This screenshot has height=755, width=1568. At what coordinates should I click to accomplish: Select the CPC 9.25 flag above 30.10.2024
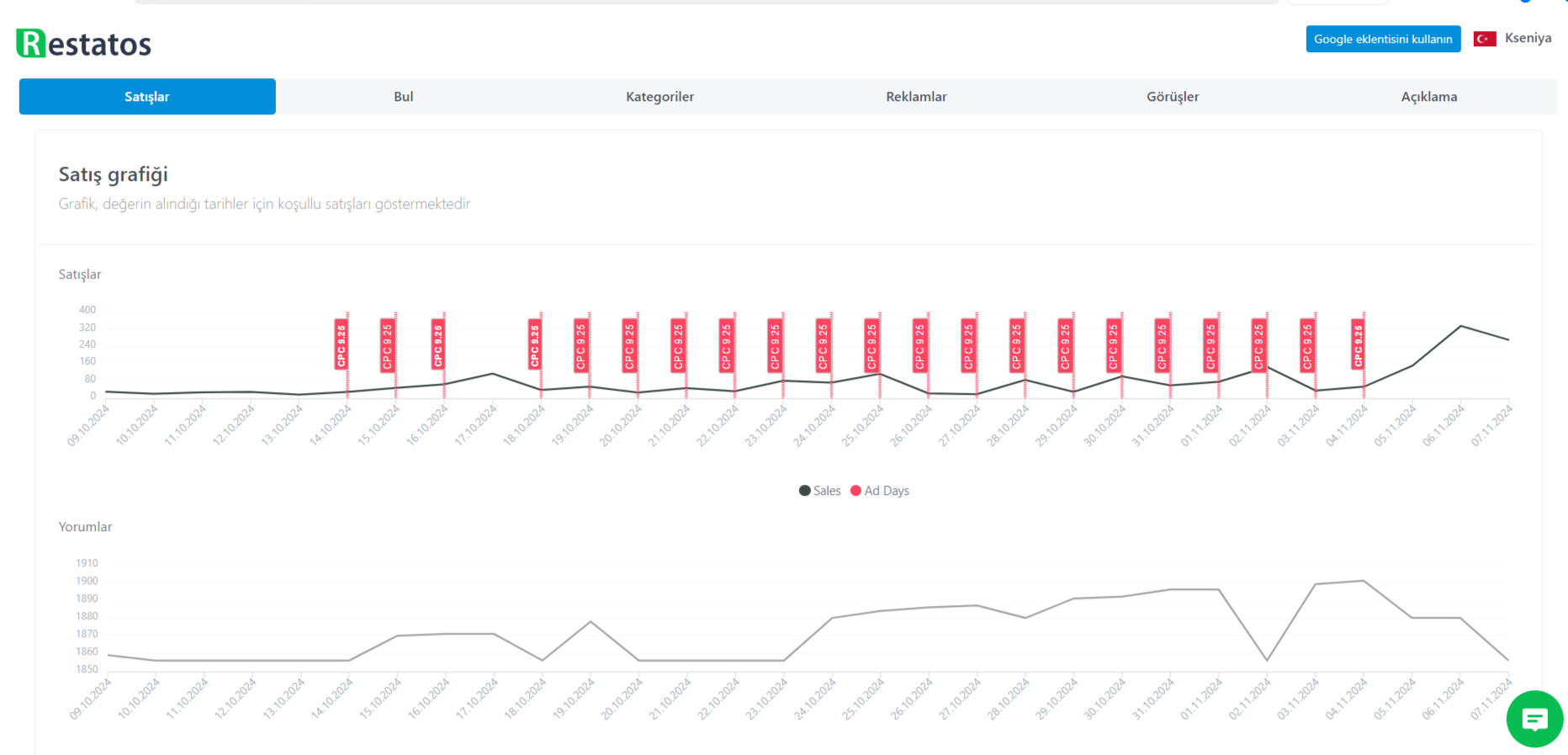pos(1114,344)
